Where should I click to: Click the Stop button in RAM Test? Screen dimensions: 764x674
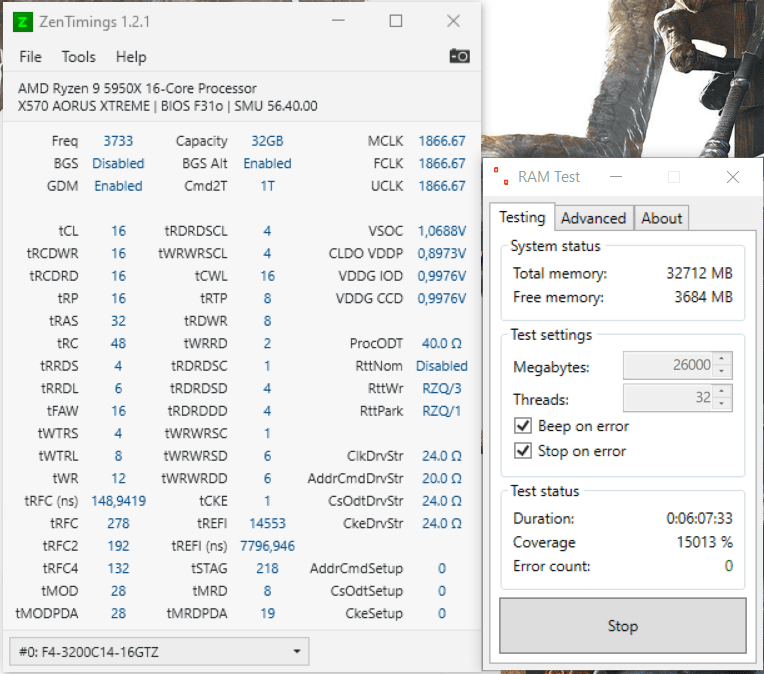click(x=623, y=625)
